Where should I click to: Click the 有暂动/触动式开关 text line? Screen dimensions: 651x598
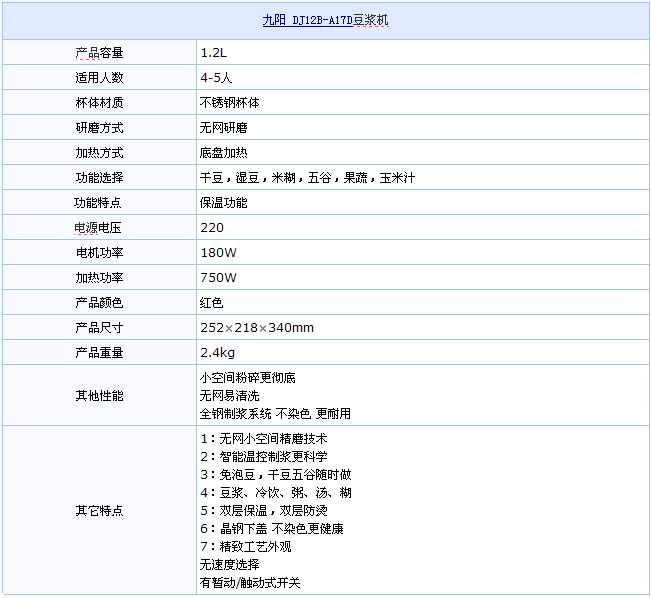coord(249,582)
